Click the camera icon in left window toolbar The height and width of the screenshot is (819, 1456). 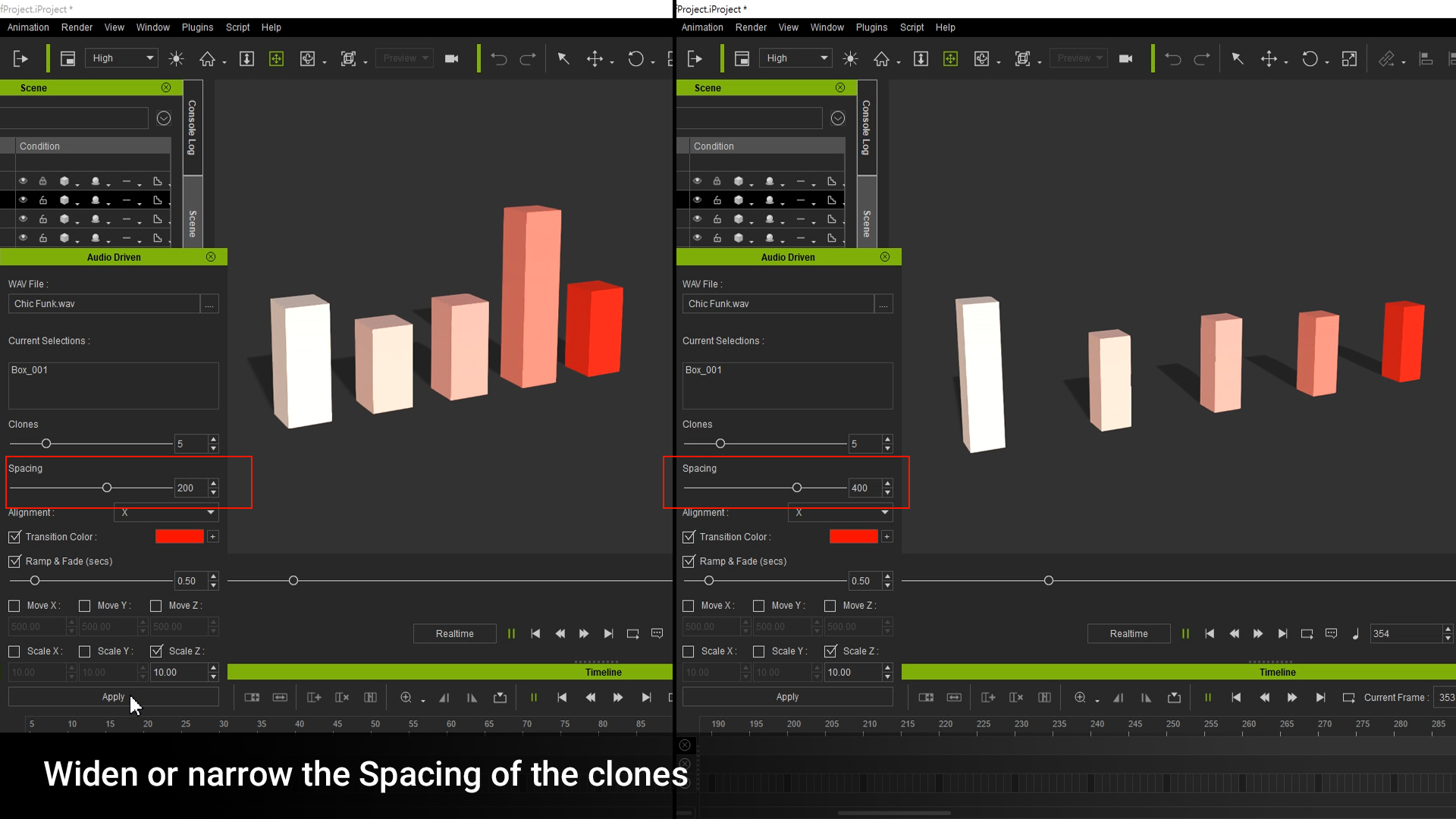[451, 58]
